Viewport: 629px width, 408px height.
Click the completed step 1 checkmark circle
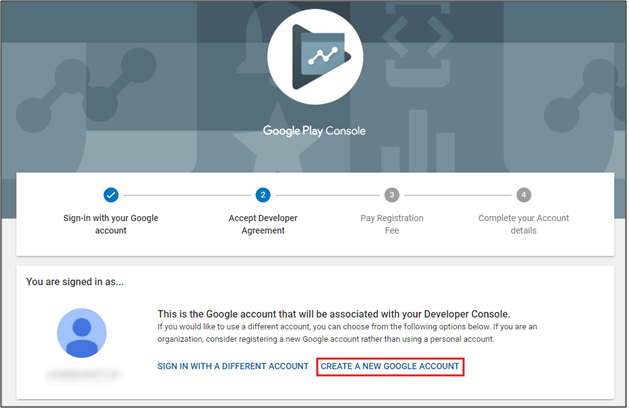110,194
